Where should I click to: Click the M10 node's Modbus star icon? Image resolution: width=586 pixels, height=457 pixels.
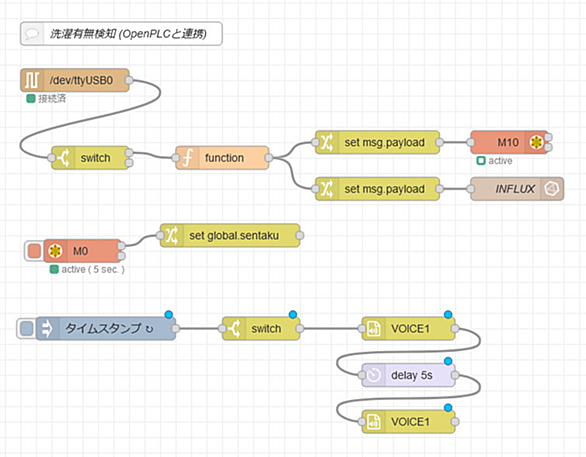click(x=536, y=142)
